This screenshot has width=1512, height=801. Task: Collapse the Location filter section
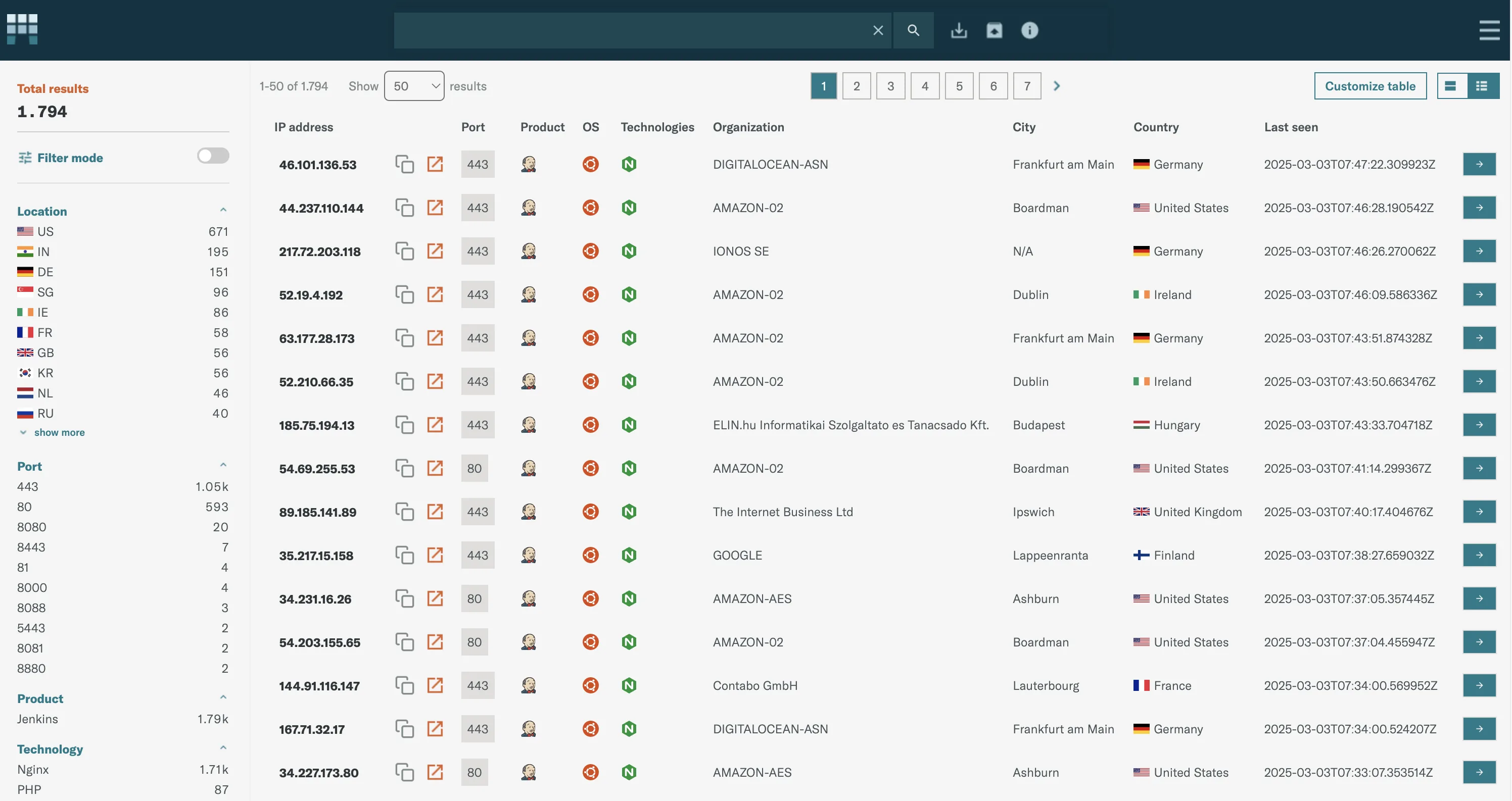click(x=223, y=210)
